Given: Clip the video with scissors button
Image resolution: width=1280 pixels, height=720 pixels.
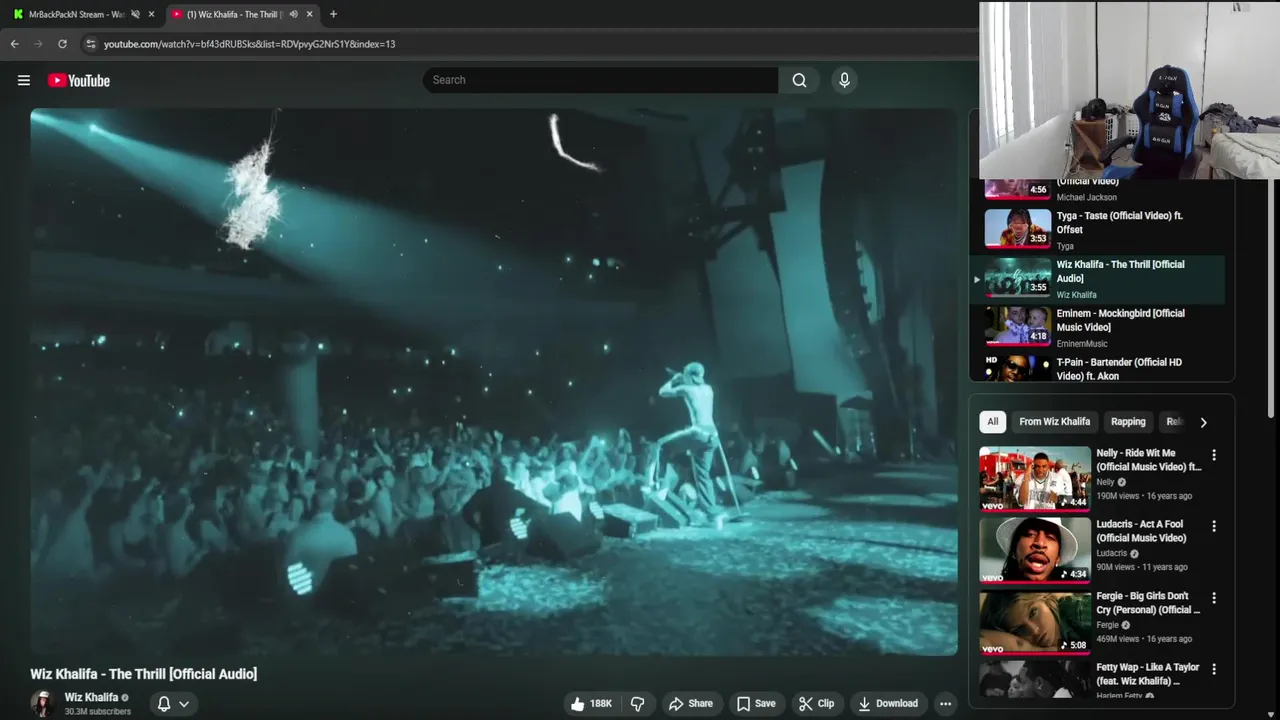Looking at the screenshot, I should click(x=816, y=704).
